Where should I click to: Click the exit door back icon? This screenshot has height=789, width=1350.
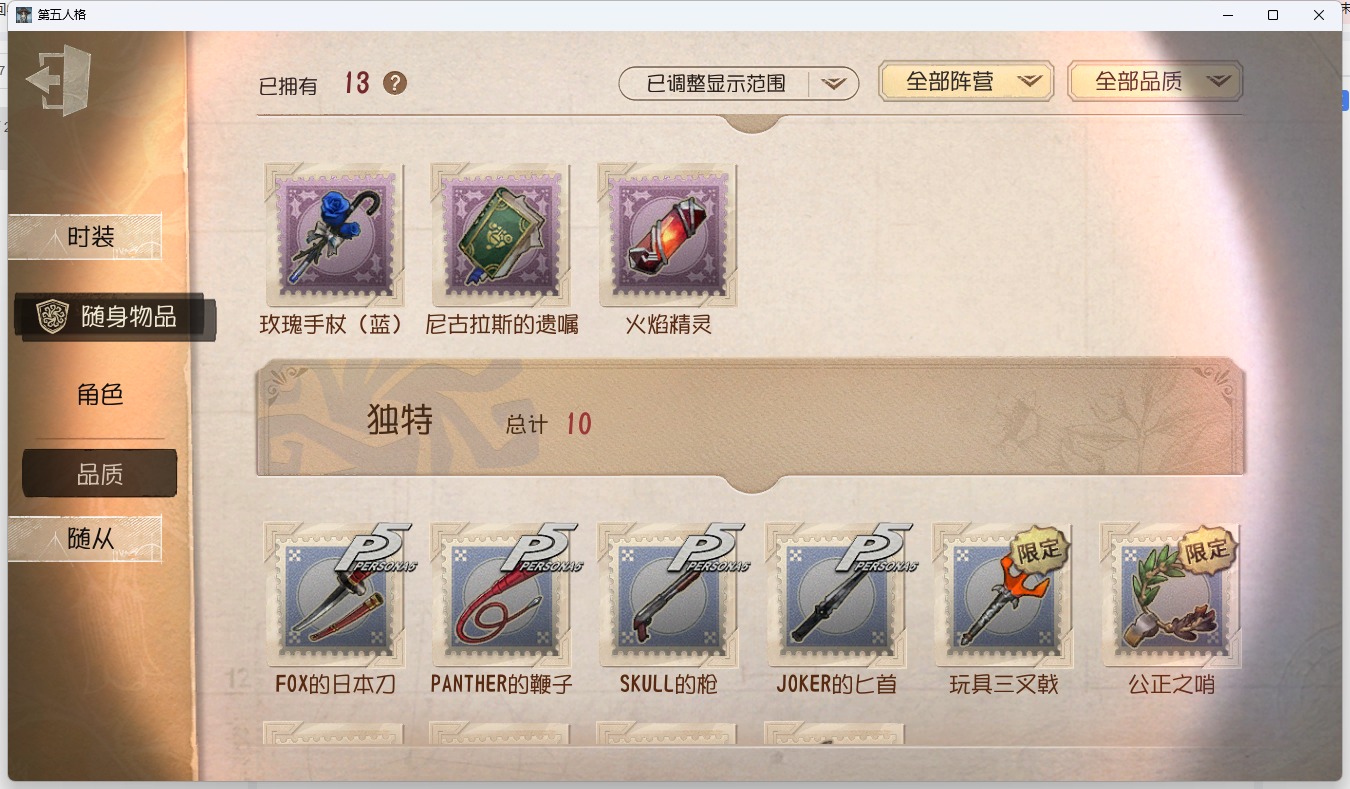(x=58, y=80)
